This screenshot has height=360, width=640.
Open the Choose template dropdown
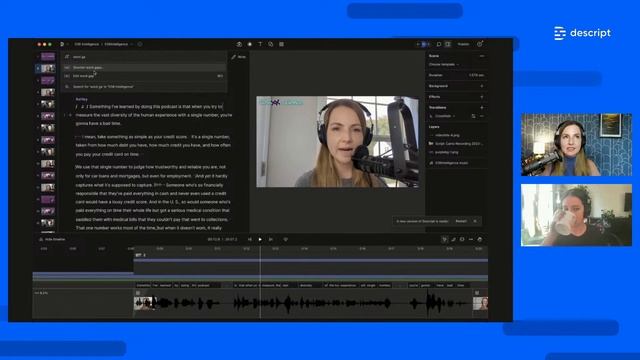[444, 64]
